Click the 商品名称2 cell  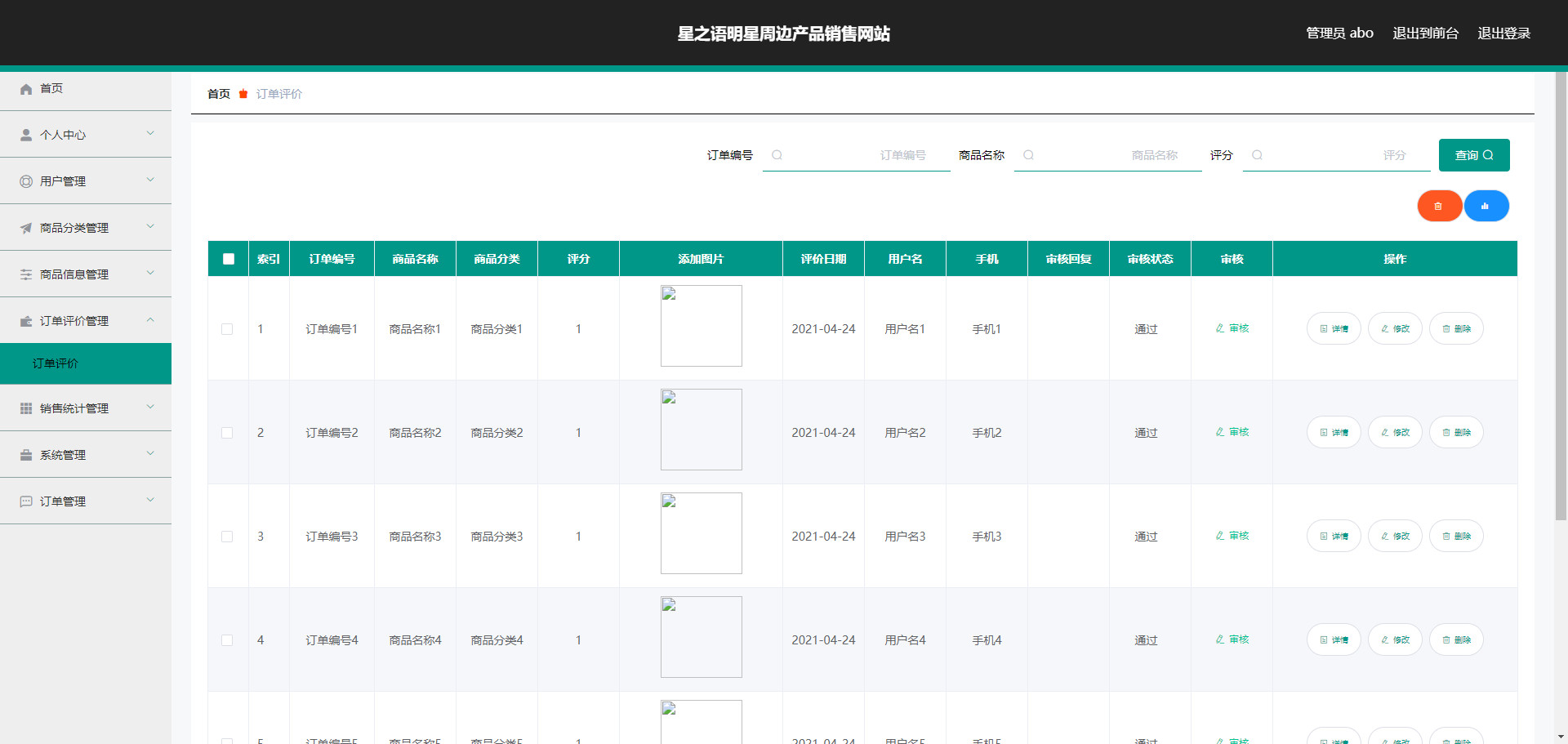(415, 433)
